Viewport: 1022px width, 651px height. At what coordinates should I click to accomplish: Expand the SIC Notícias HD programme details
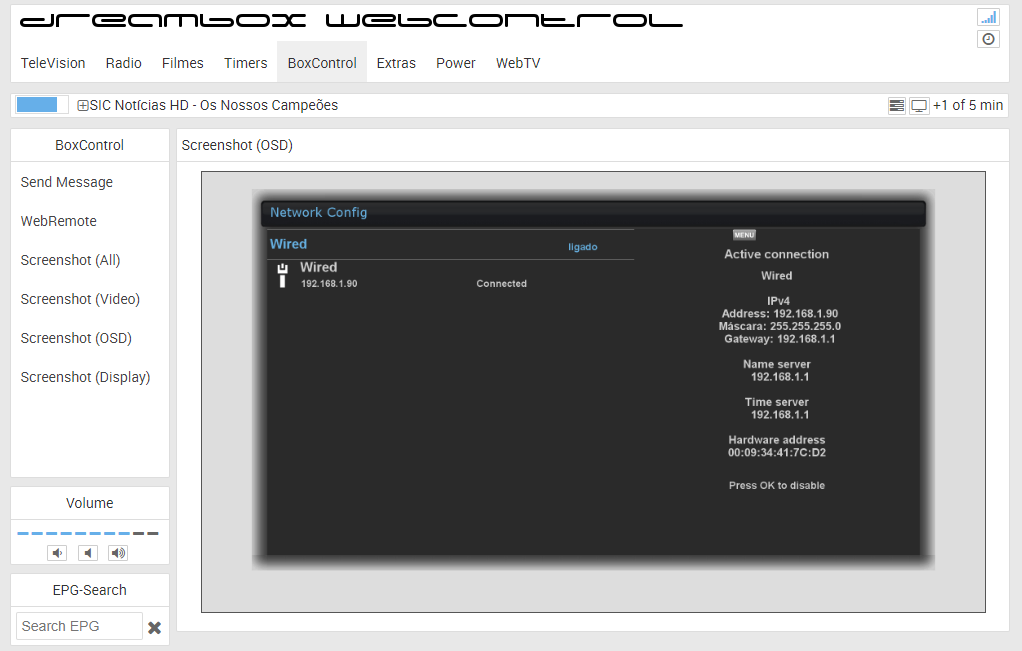pyautogui.click(x=83, y=106)
